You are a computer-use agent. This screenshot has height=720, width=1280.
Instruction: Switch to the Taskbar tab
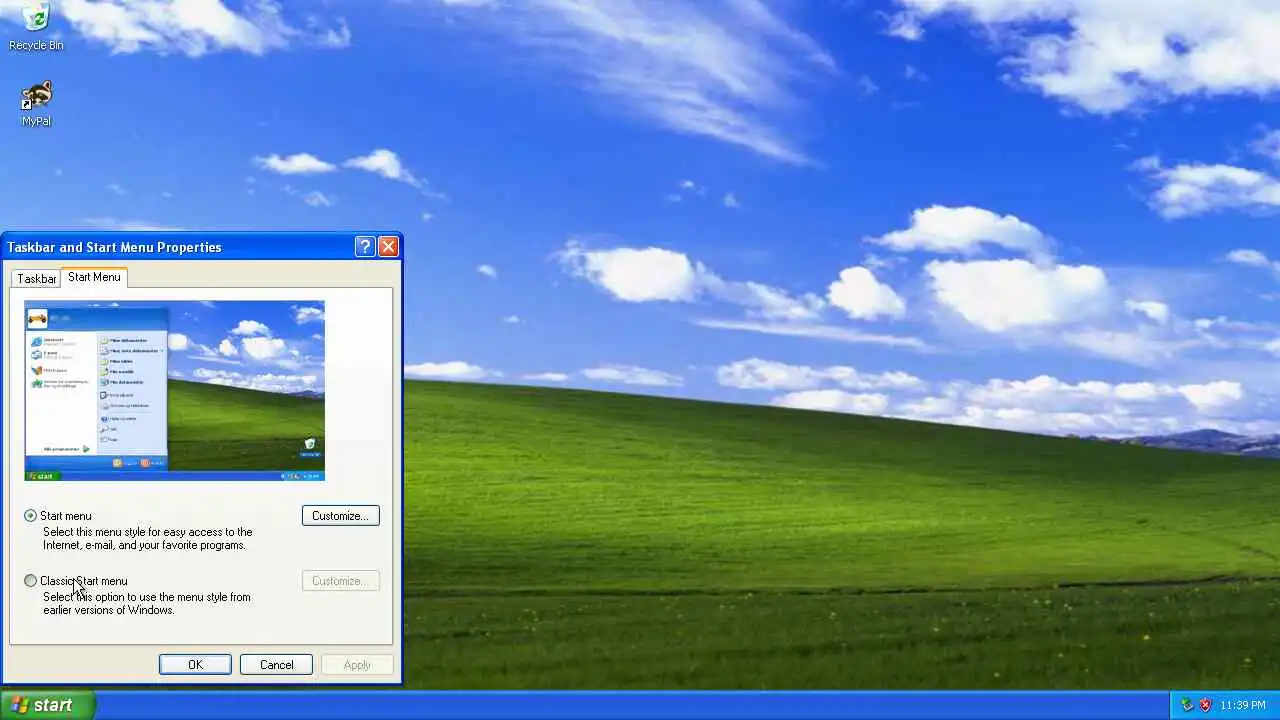(36, 279)
